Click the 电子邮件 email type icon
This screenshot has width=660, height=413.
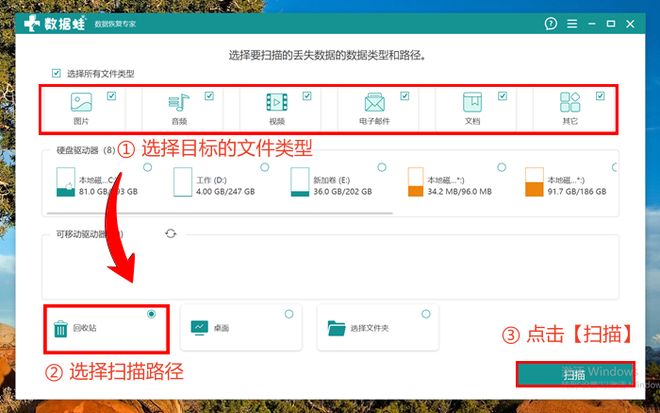click(375, 102)
